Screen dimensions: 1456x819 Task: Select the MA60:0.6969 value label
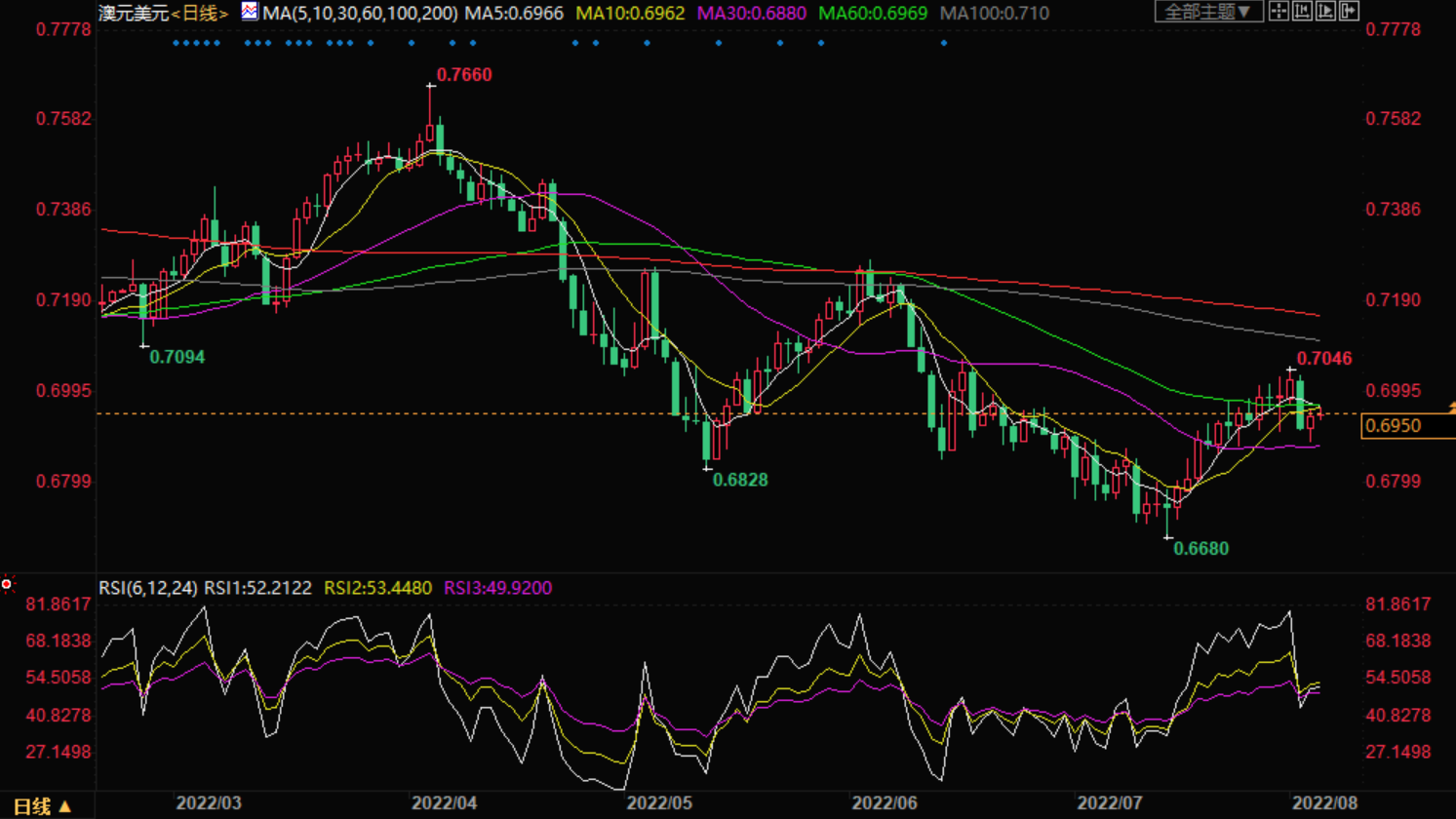tap(873, 13)
